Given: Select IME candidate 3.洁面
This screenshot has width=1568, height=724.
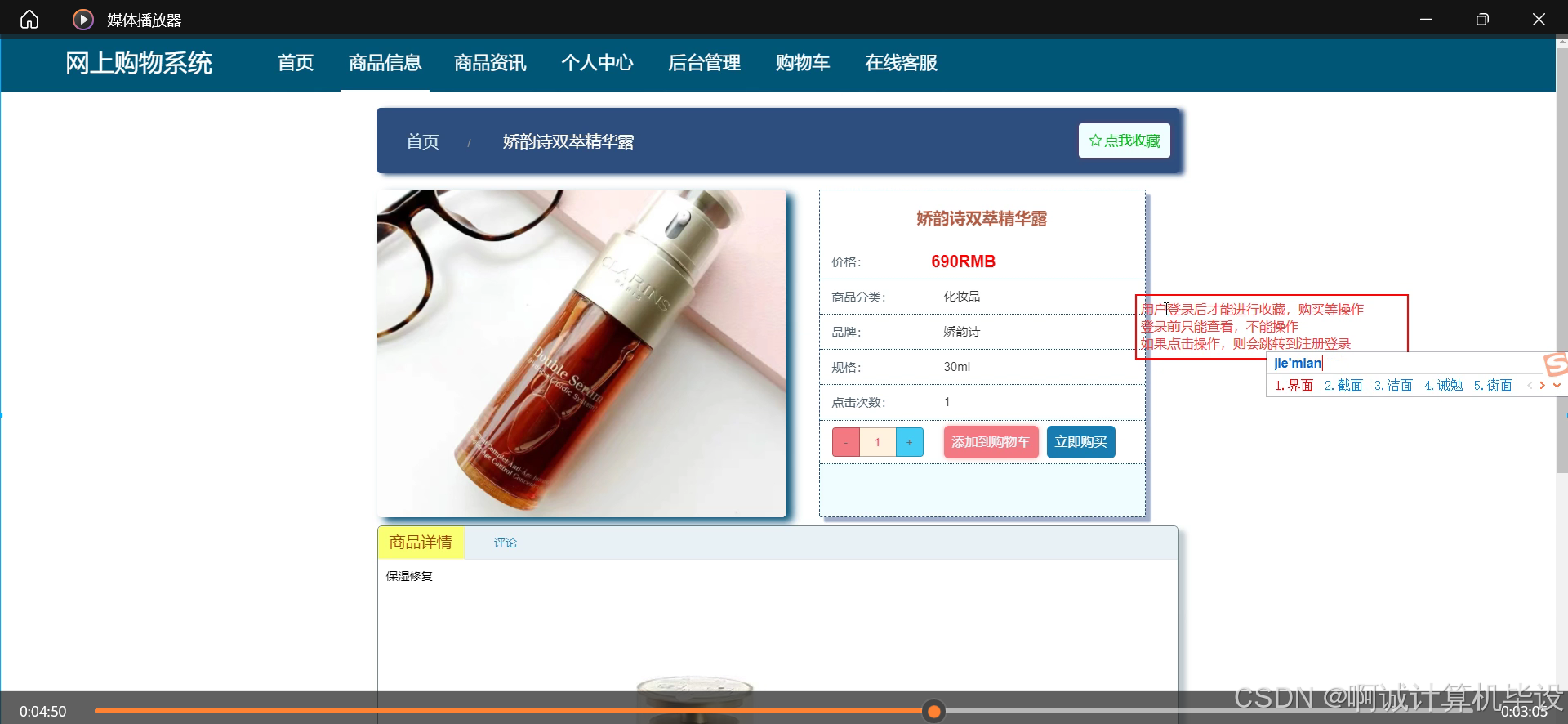Looking at the screenshot, I should 1393,386.
